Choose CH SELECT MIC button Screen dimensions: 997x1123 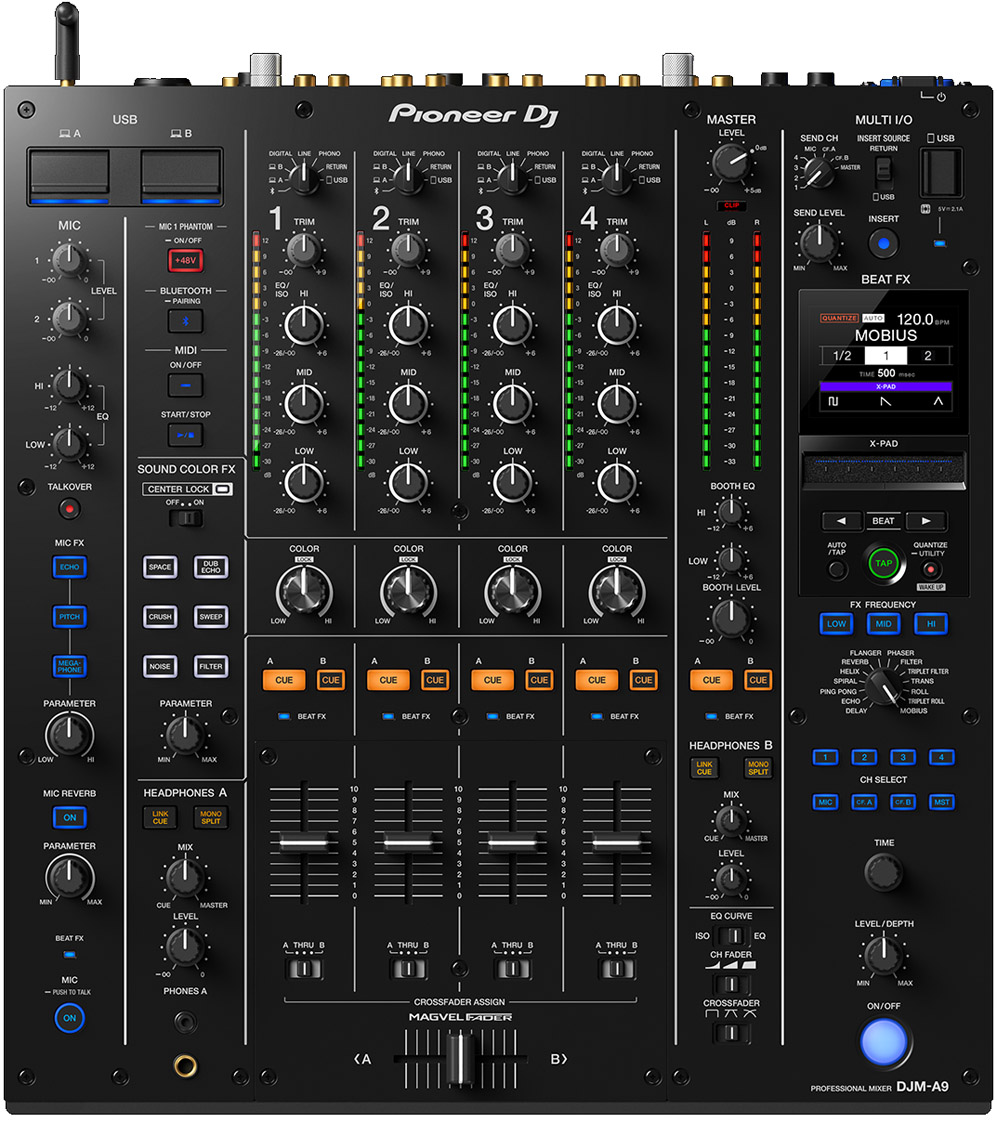pyautogui.click(x=825, y=802)
